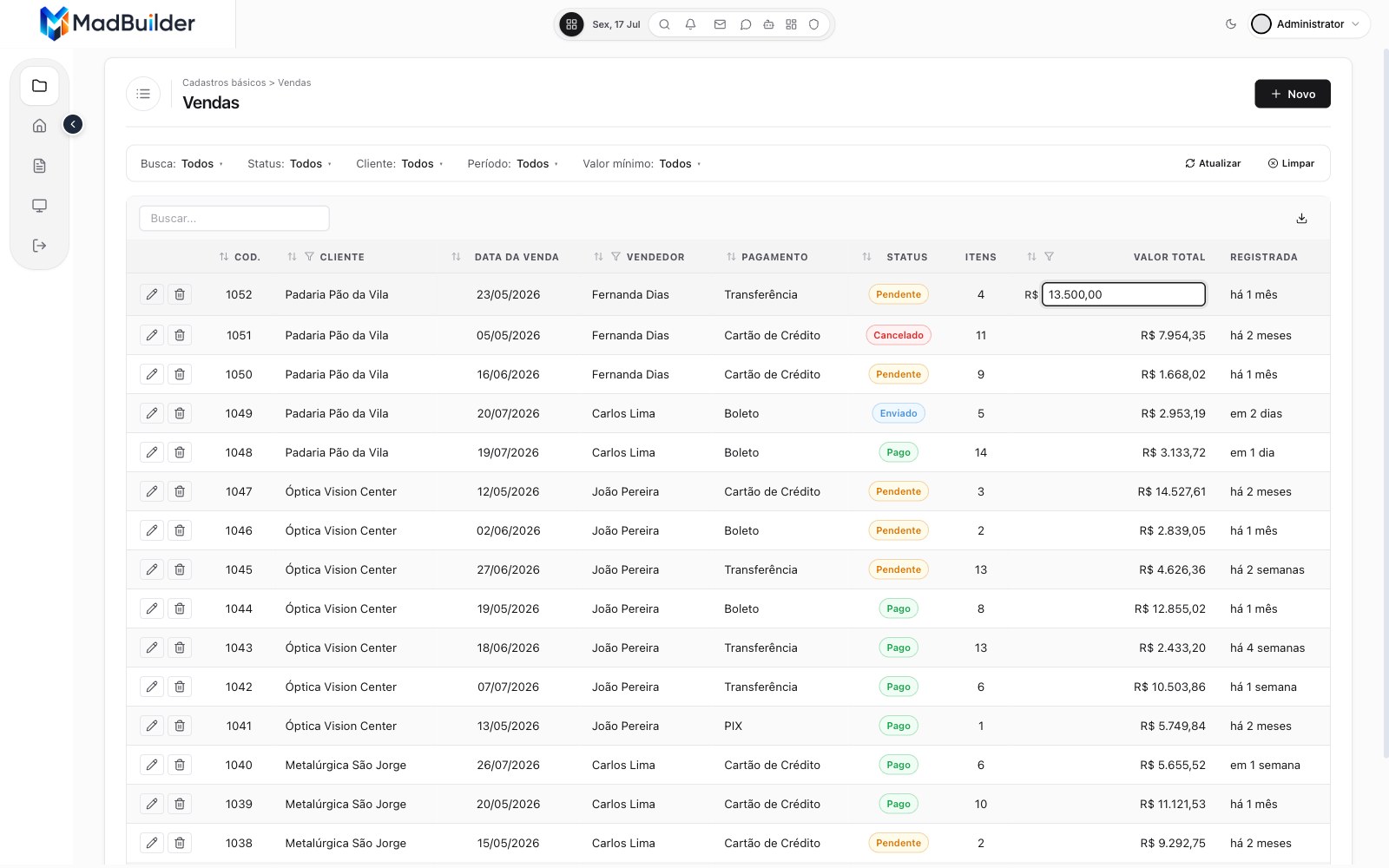Click the MadBuilder logo

pyautogui.click(x=117, y=23)
